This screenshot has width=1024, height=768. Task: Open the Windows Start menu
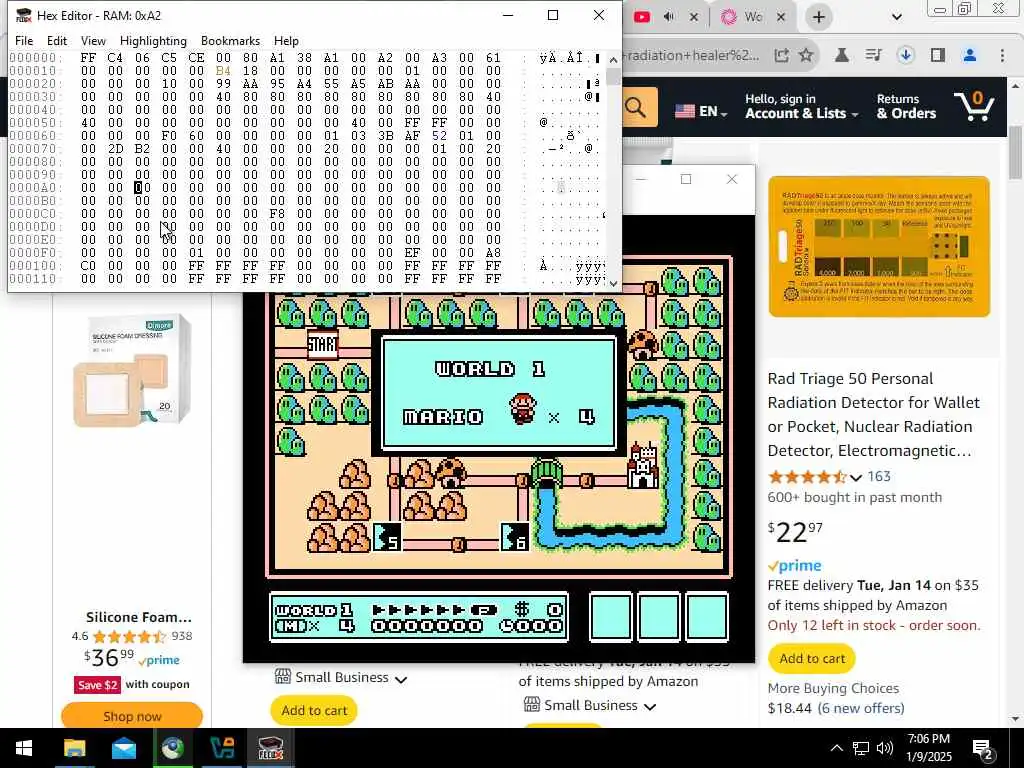click(x=24, y=748)
